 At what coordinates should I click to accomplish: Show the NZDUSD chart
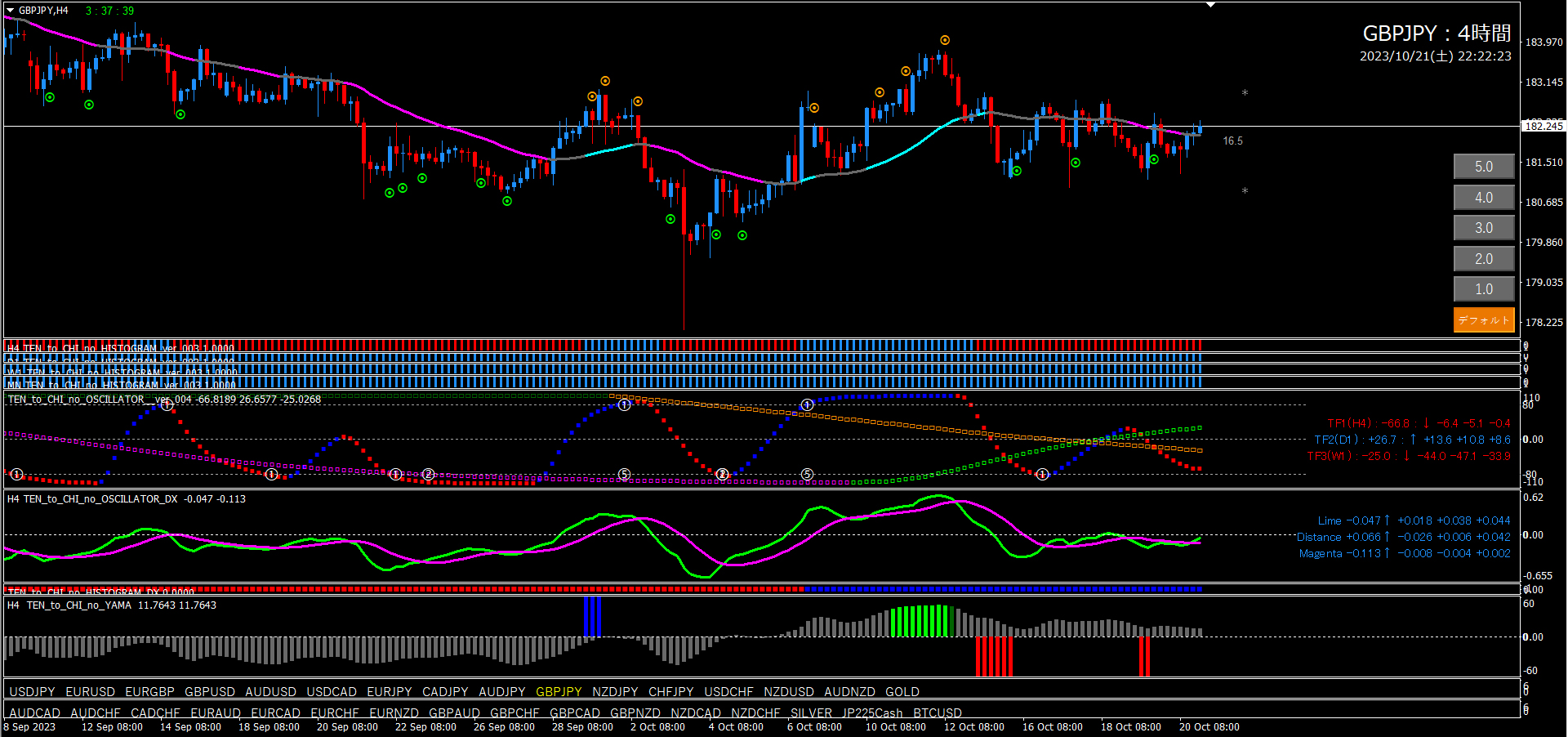[x=789, y=692]
